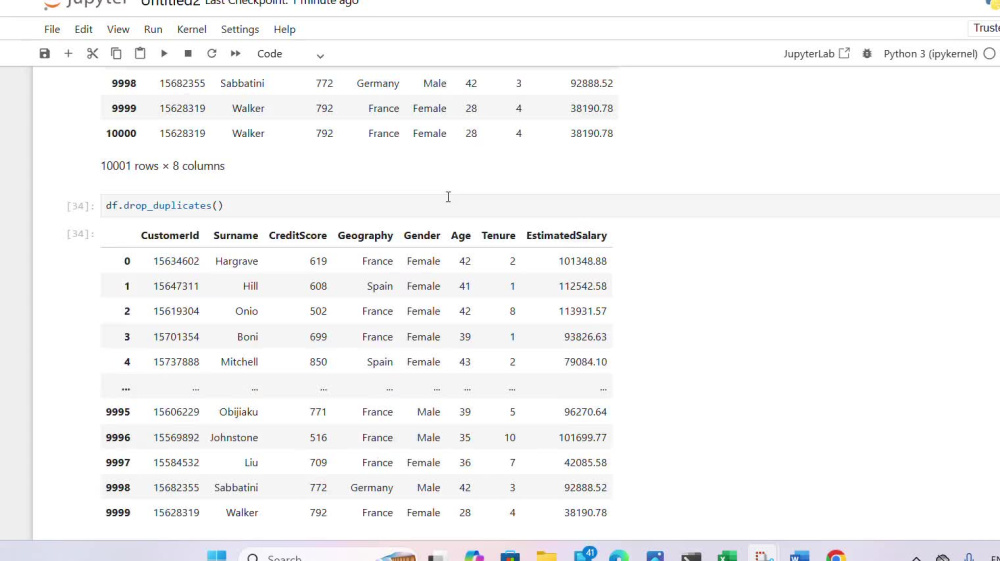The width and height of the screenshot is (1000, 561).
Task: Show hidden system tray icons
Action: point(916,558)
